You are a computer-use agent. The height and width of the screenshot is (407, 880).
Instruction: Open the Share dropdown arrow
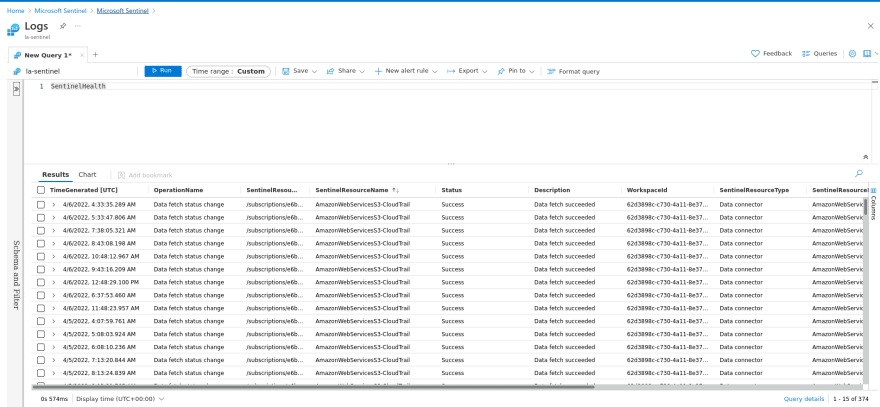(362, 72)
